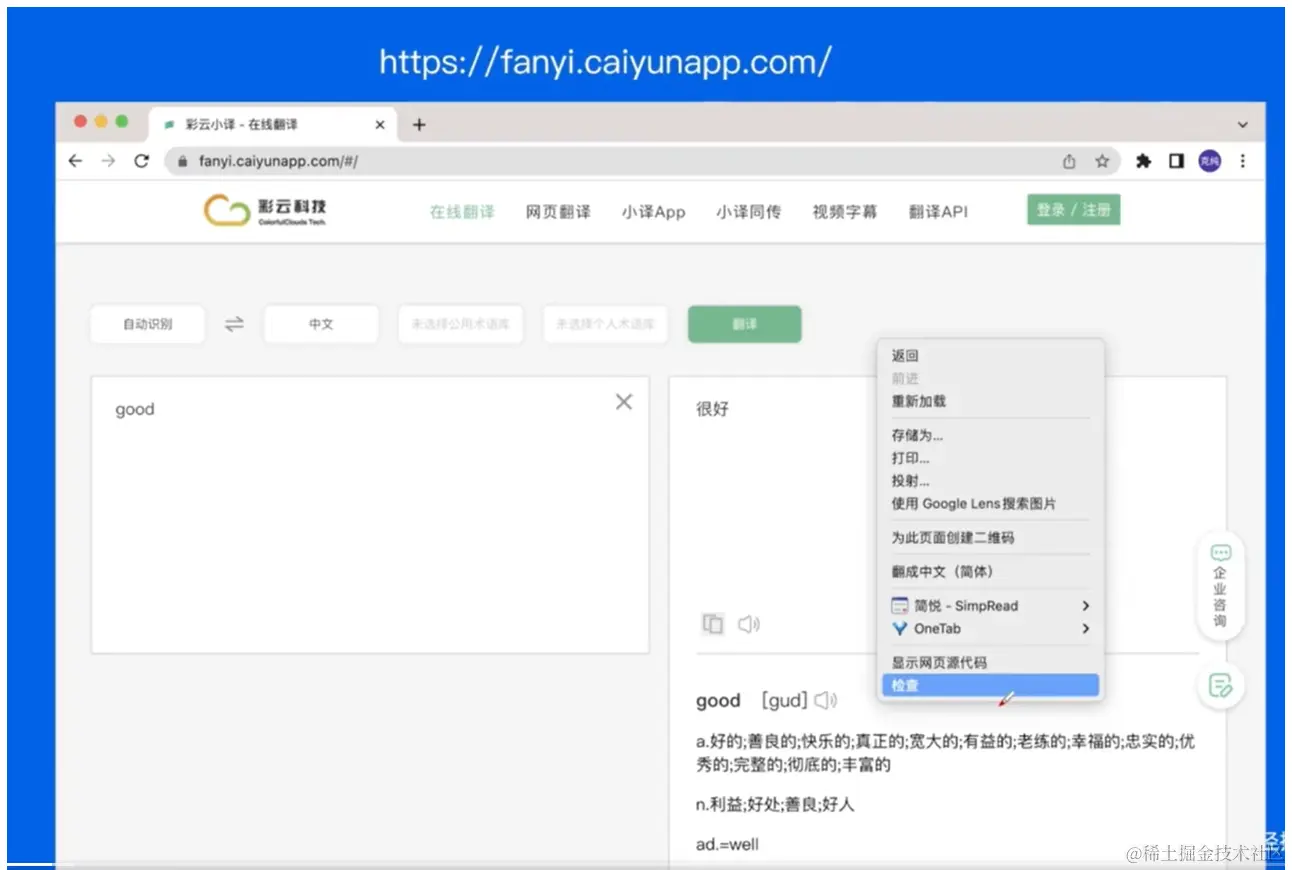Swap languages with the arrows icon

pyautogui.click(x=234, y=324)
